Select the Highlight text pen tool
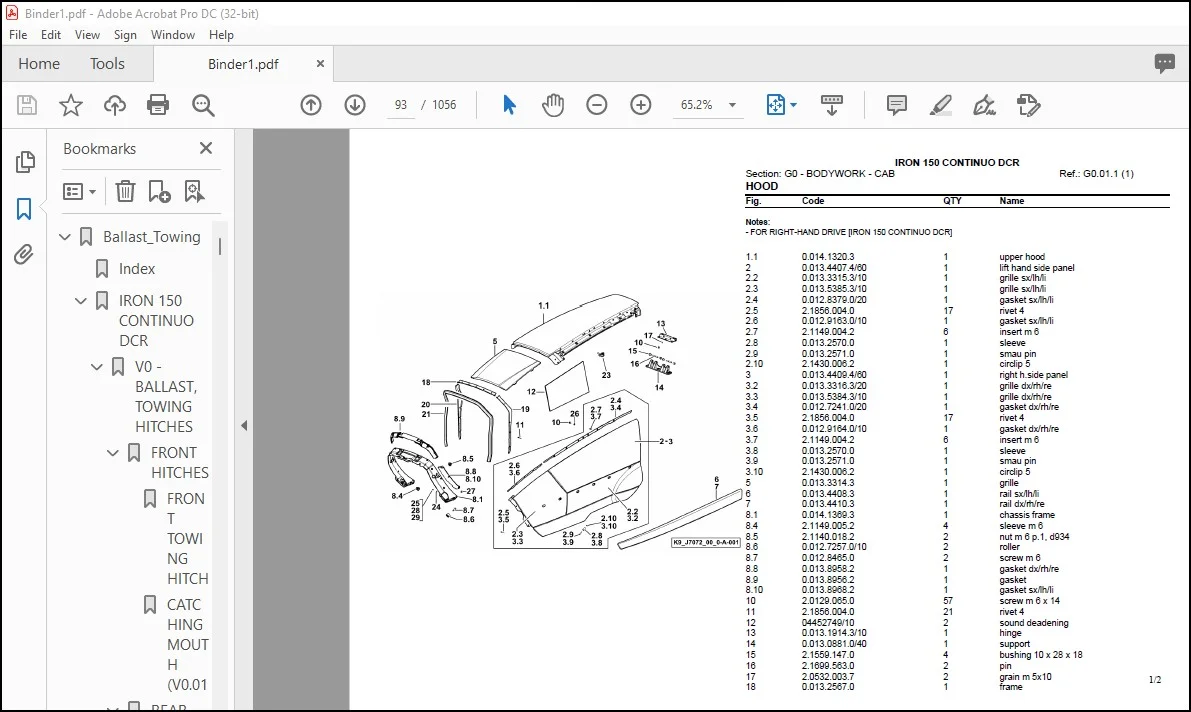The image size is (1191, 712). 940,105
